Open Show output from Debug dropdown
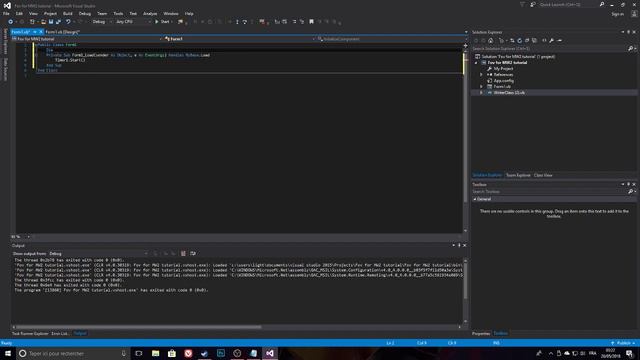 point(99,253)
